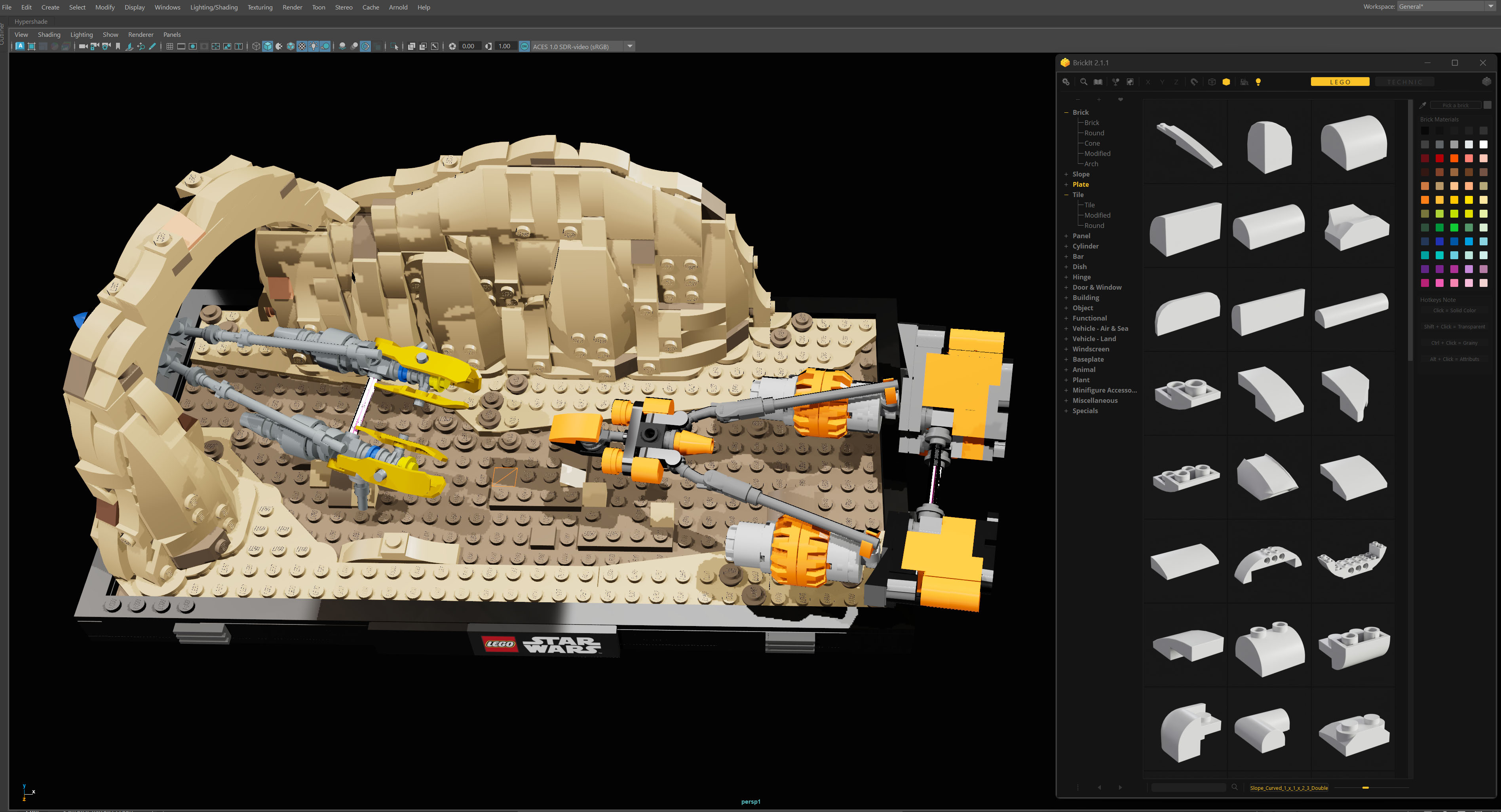1501x812 pixels.
Task: Toggle use all lights bulb icon
Action: 313,46
